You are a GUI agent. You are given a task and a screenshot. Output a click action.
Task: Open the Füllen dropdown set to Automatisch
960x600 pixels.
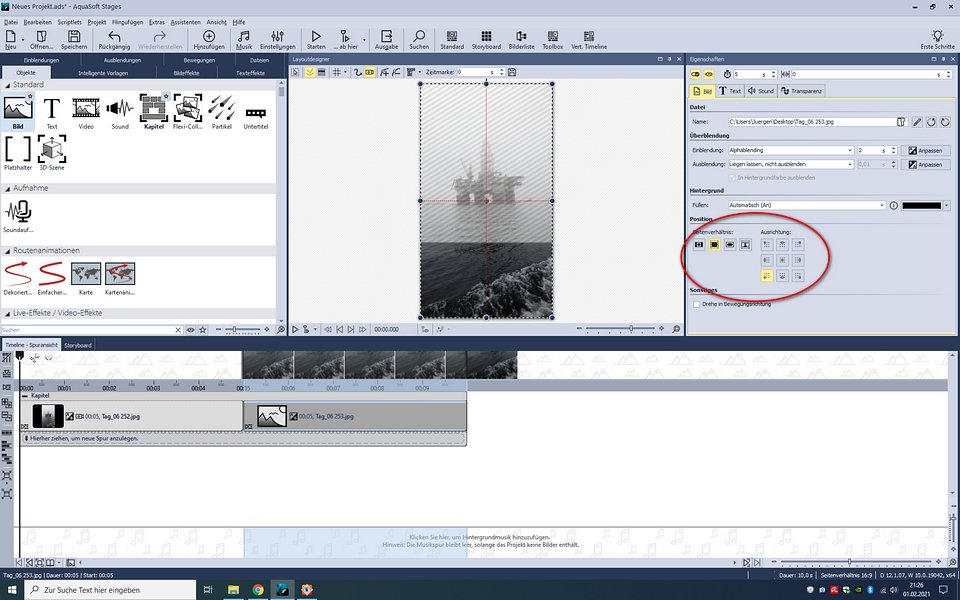805,205
